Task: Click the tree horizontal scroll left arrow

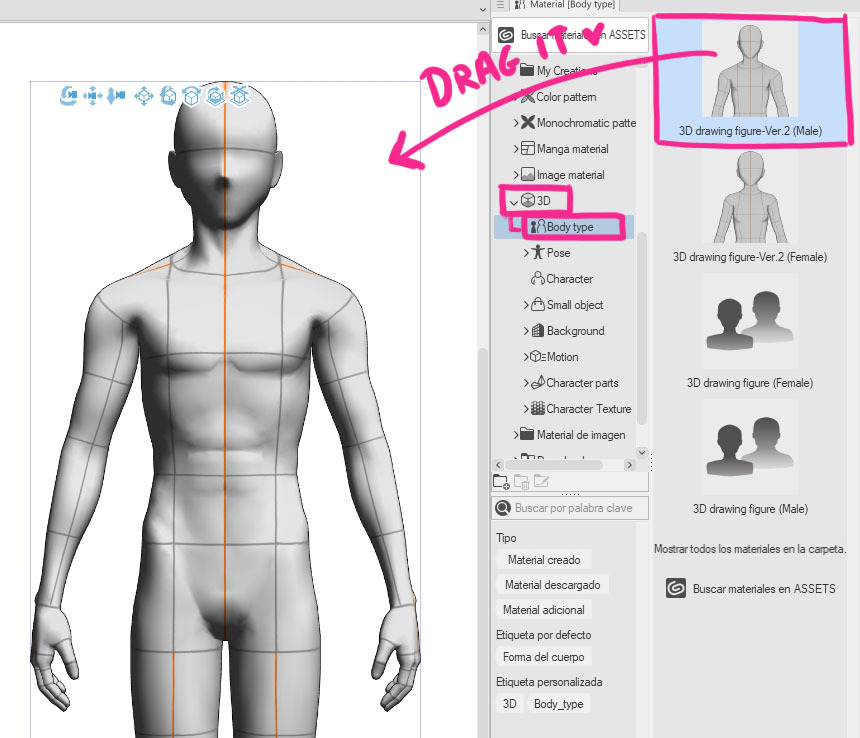Action: click(499, 465)
